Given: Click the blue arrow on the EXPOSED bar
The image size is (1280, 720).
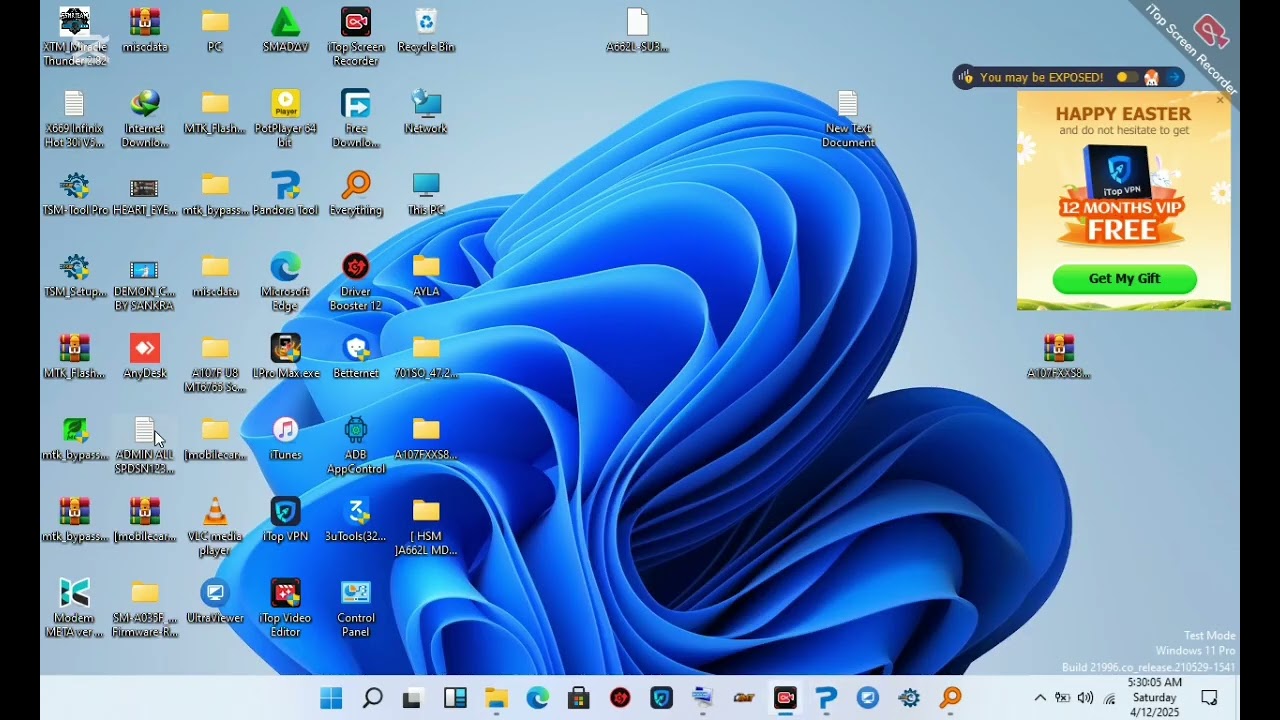Looking at the screenshot, I should point(1174,77).
